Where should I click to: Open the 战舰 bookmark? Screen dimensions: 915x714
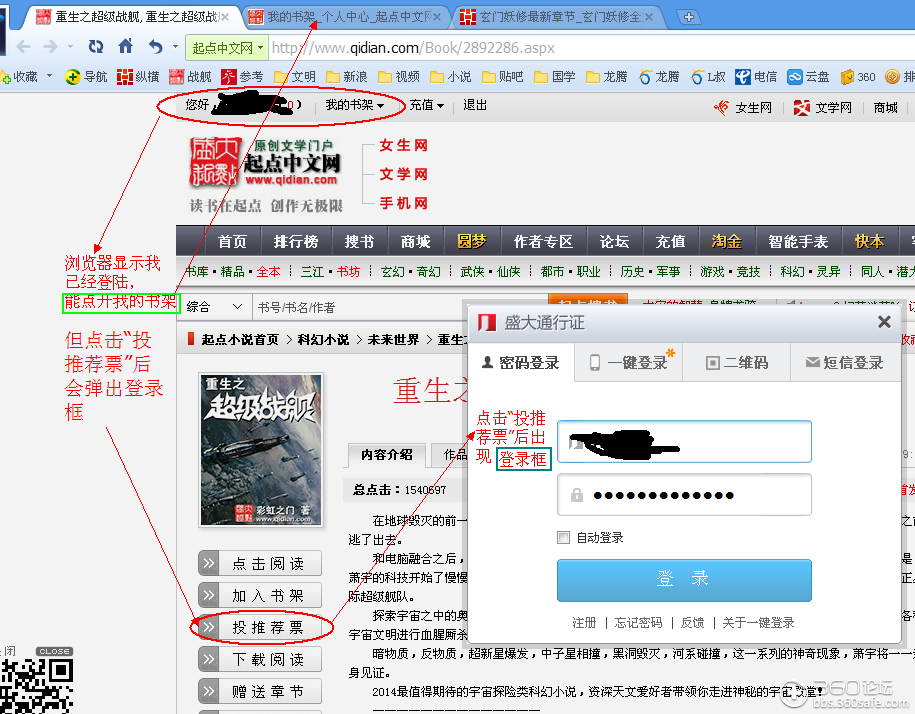[190, 76]
